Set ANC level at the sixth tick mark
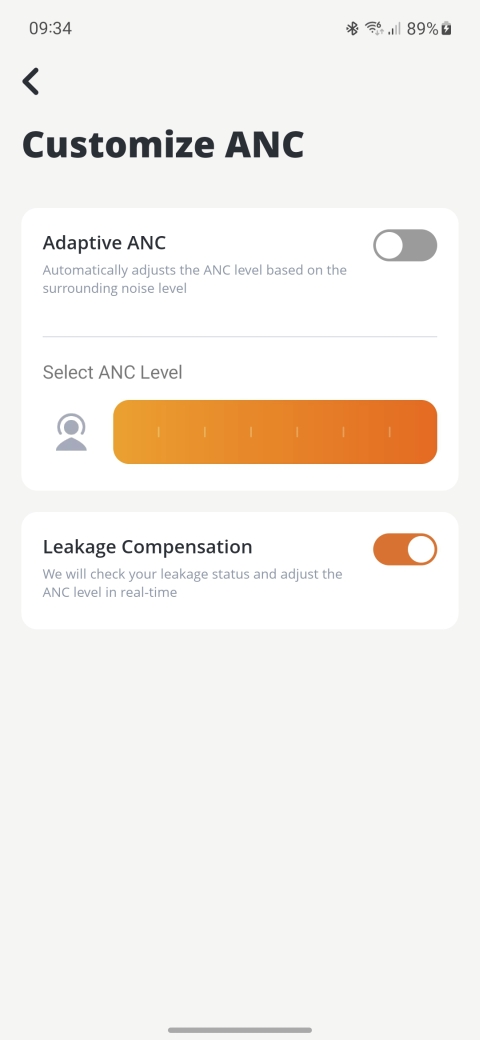This screenshot has width=480, height=1040. (x=389, y=432)
